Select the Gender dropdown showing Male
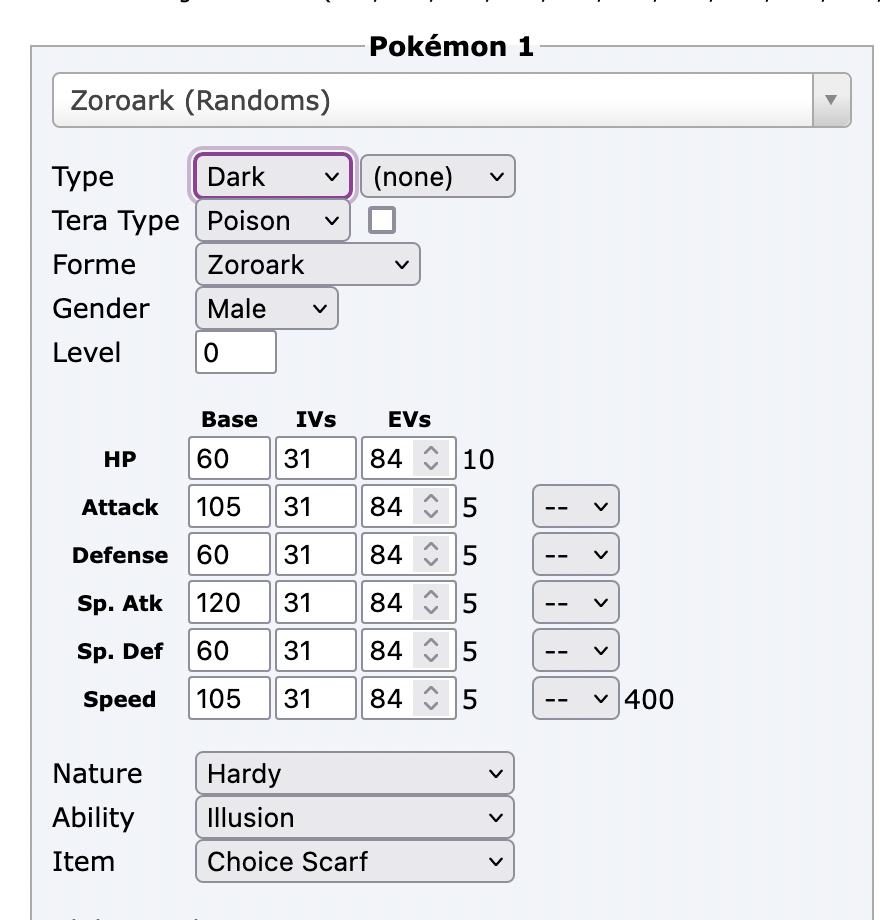This screenshot has height=920, width=880. pyautogui.click(x=266, y=309)
